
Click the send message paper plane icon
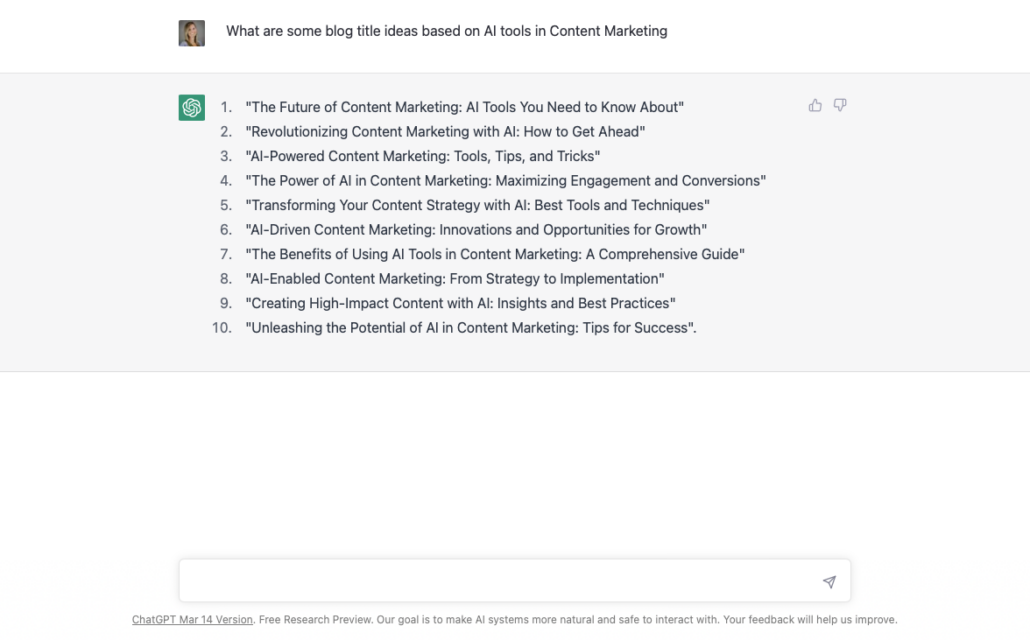tap(829, 582)
